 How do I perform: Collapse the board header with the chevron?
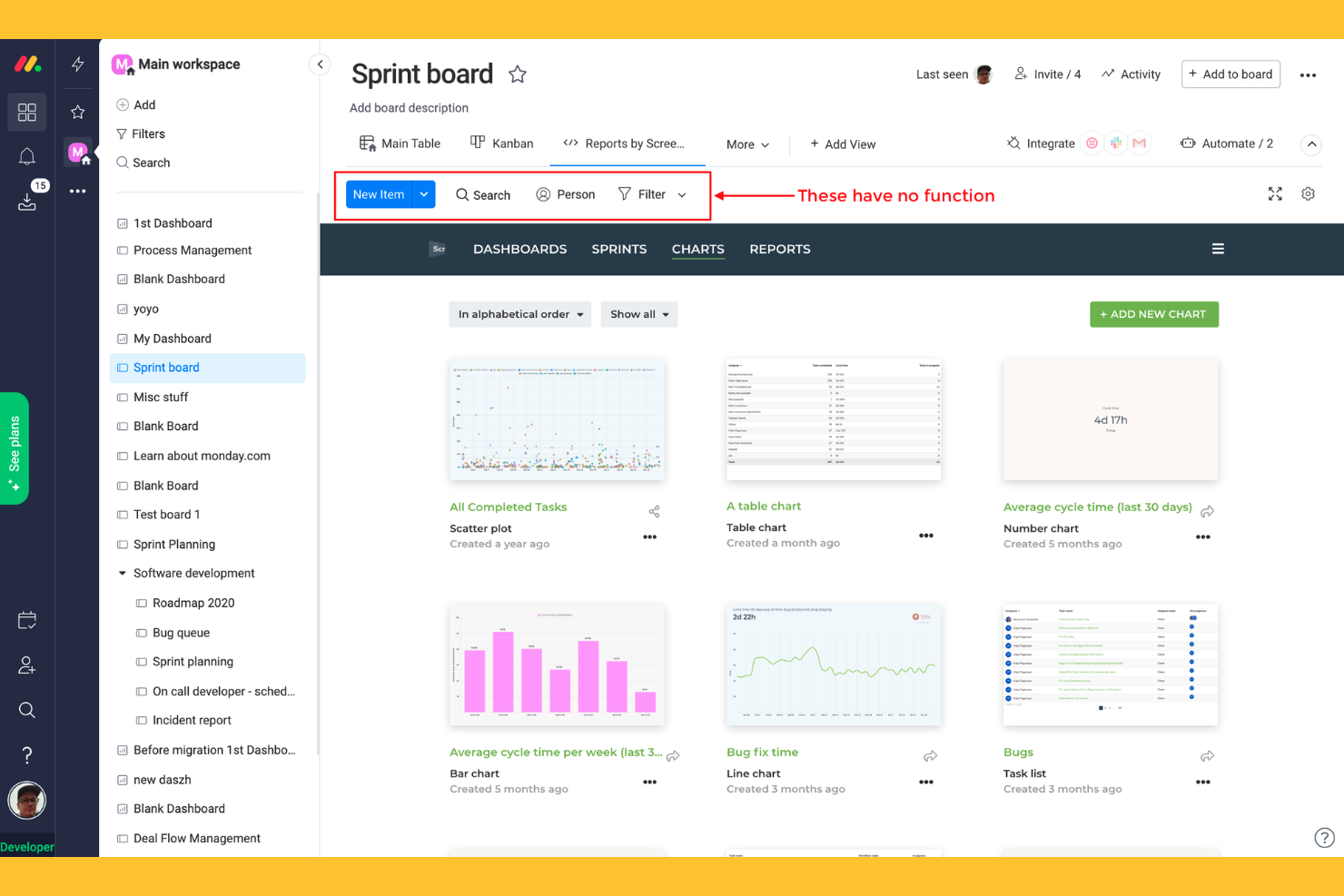(x=1311, y=143)
